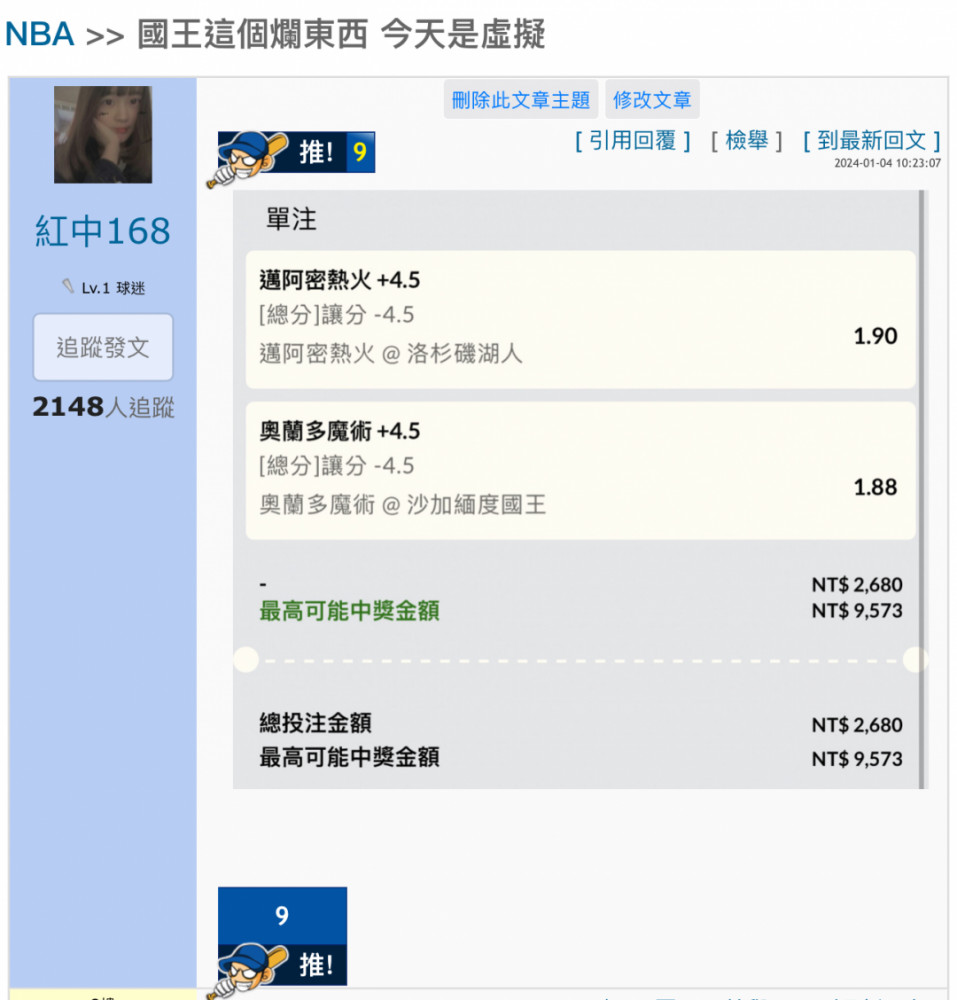Screen dimensions: 957x1000
Task: Click the 1.88 odds value
Action: pos(875,487)
